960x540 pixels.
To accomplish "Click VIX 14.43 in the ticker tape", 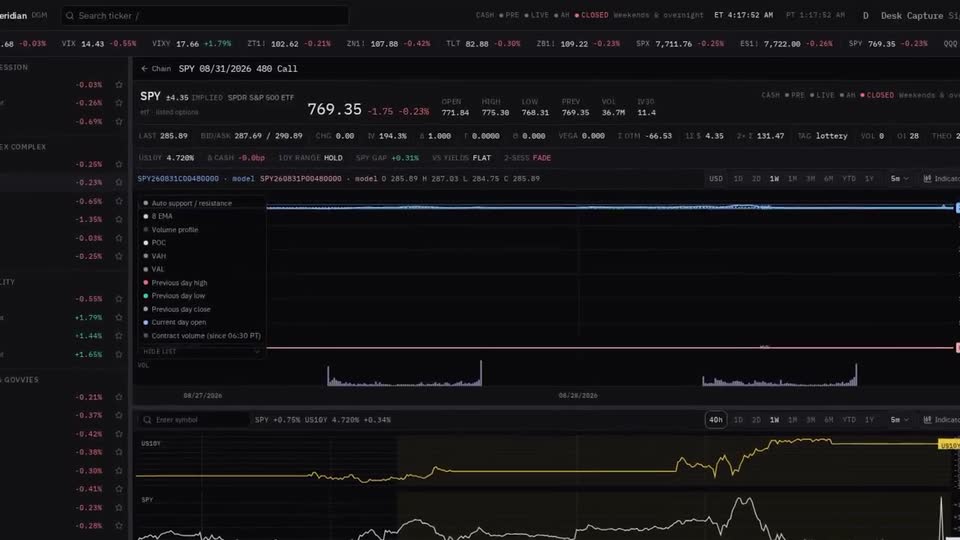I will pos(99,43).
